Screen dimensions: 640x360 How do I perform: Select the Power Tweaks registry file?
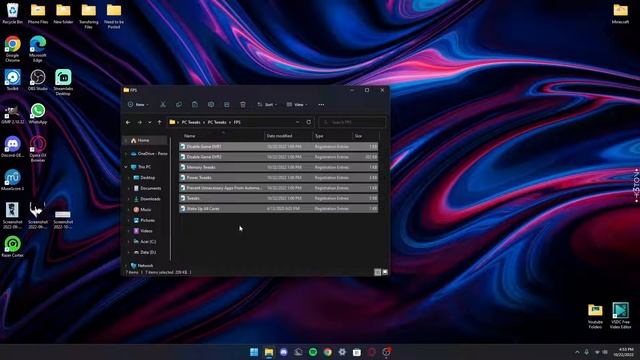click(x=279, y=178)
